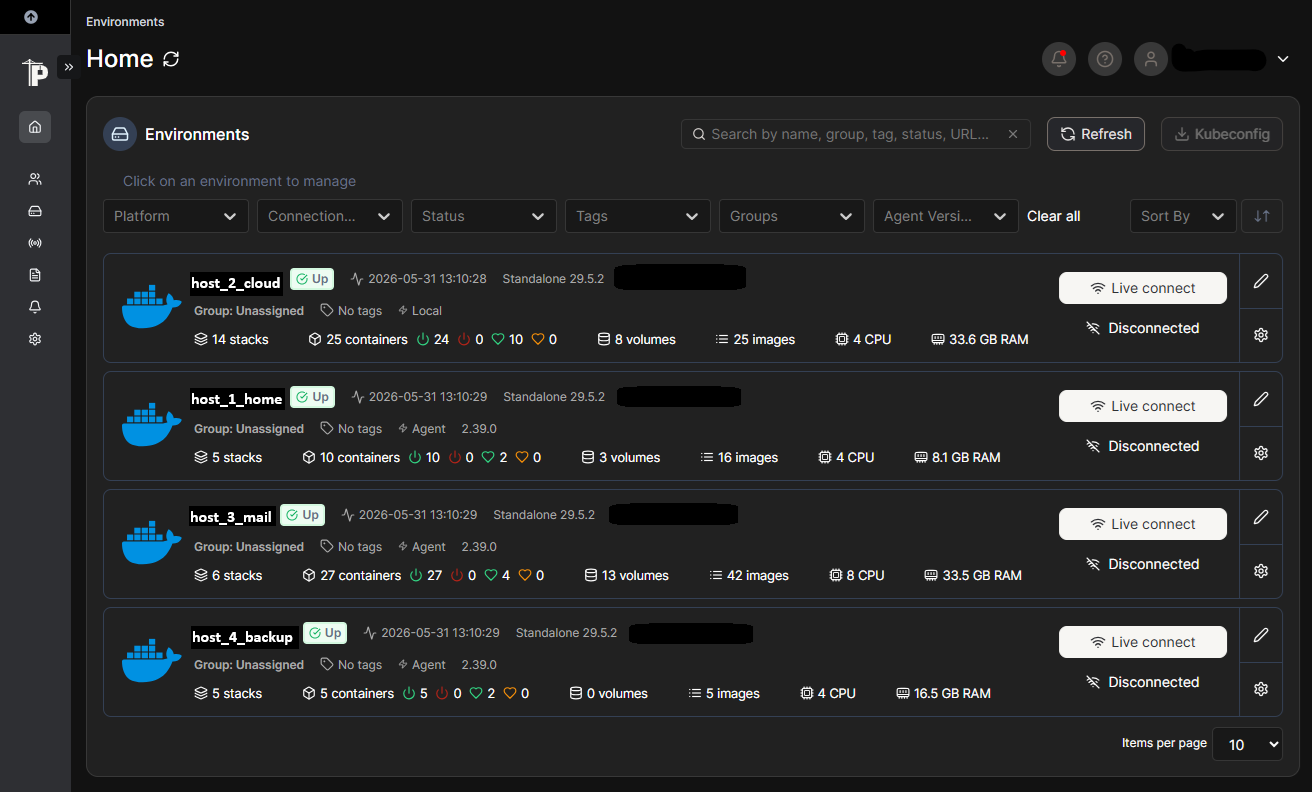Open the Users sidebar icon

tap(35, 179)
